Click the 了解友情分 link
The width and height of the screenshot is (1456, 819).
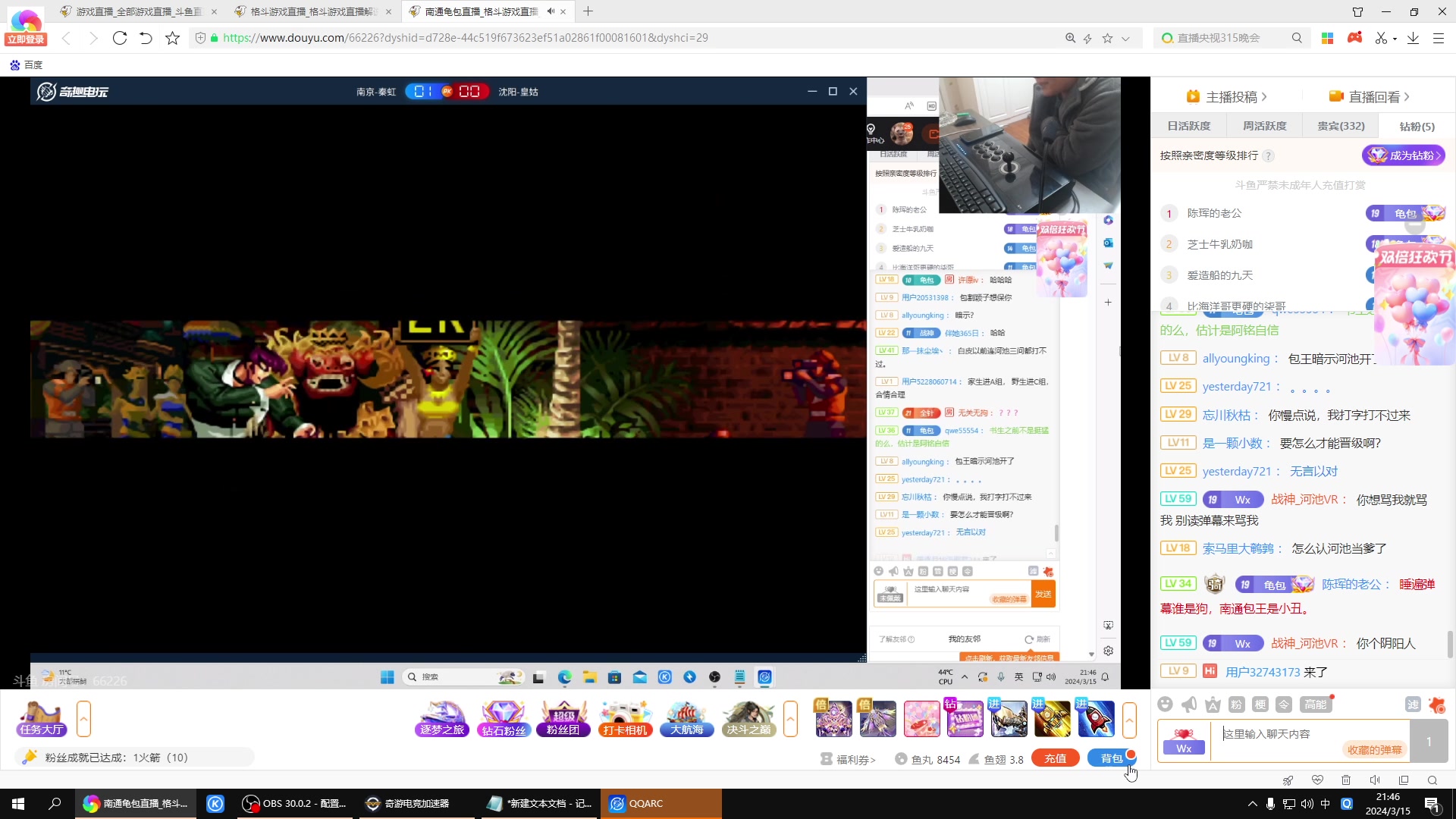pyautogui.click(x=895, y=639)
